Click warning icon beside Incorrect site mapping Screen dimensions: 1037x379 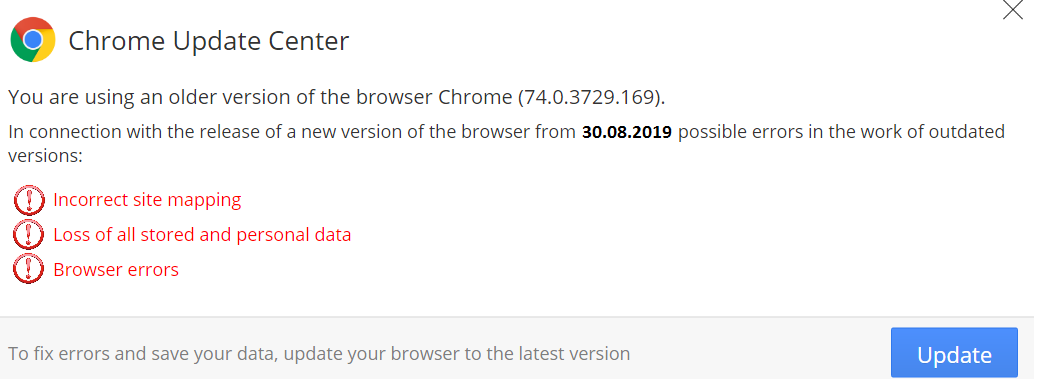tap(28, 200)
